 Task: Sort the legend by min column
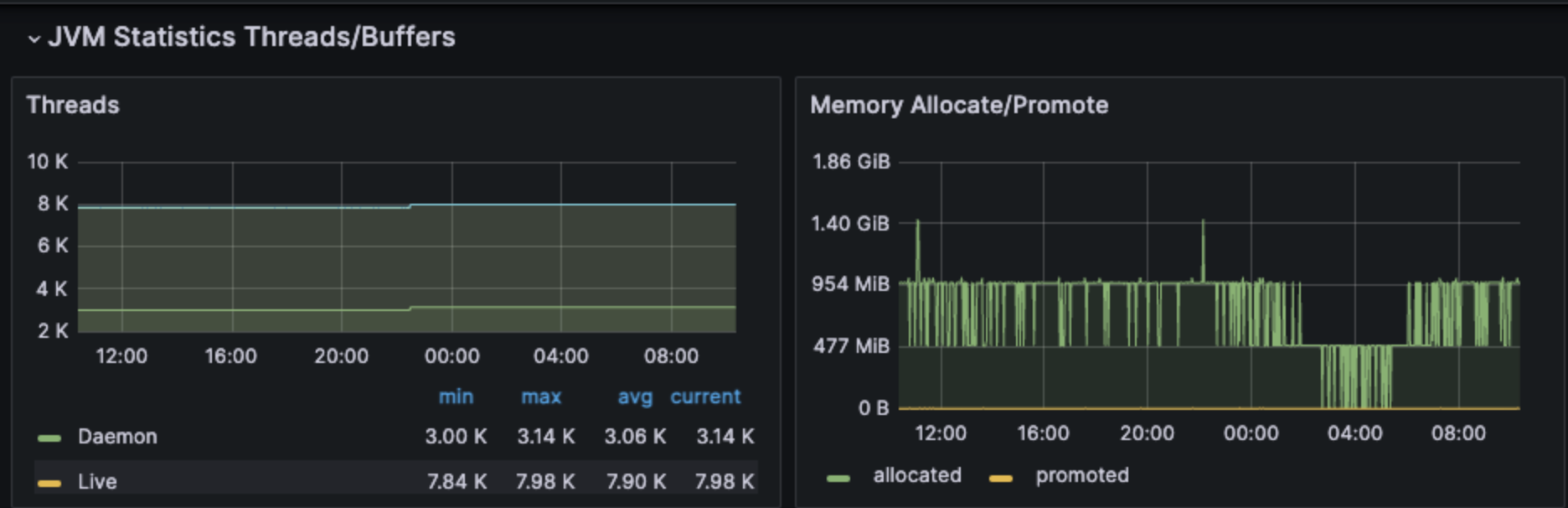456,397
